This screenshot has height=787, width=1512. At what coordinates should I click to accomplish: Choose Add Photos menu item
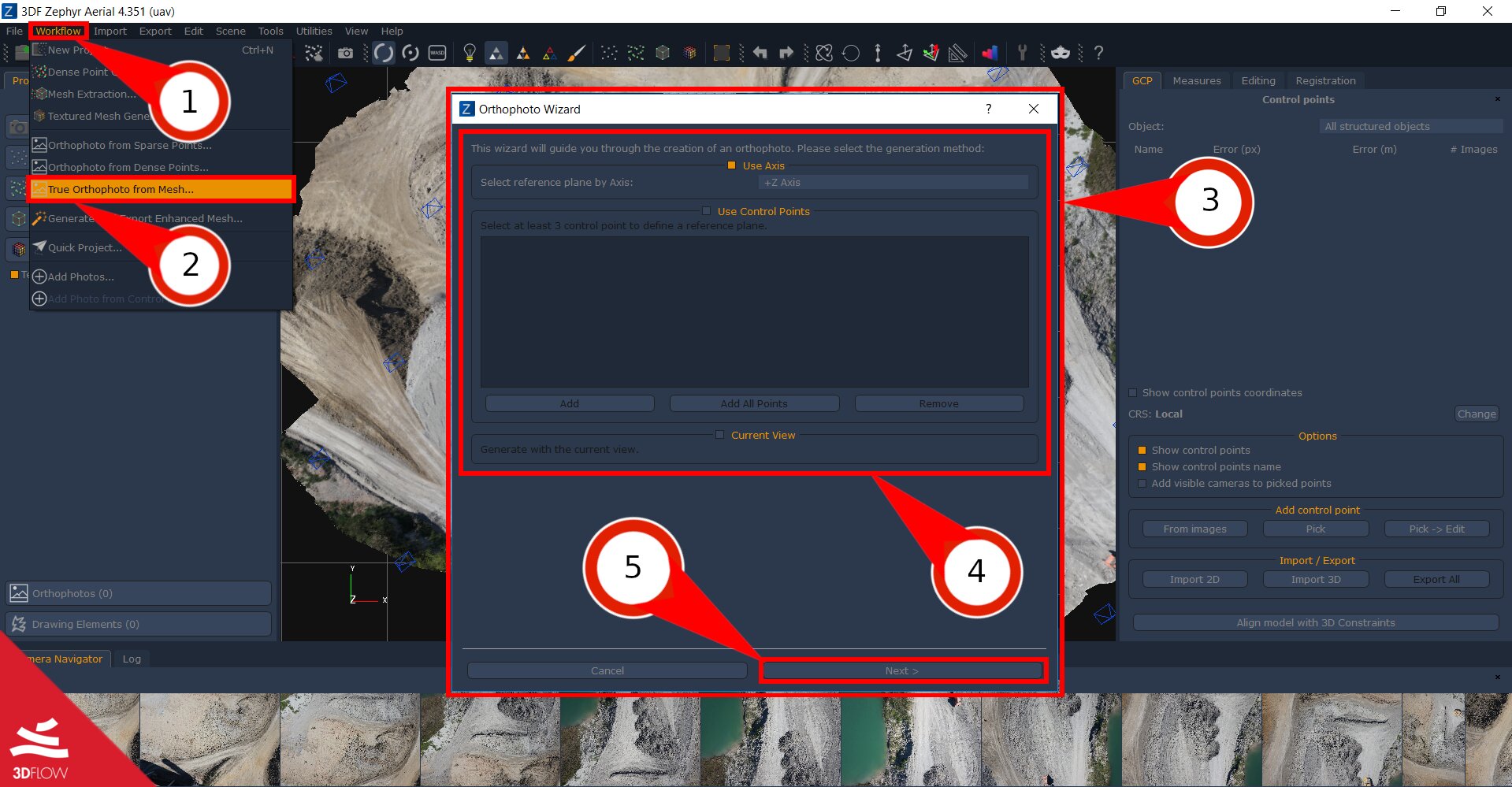(161, 277)
